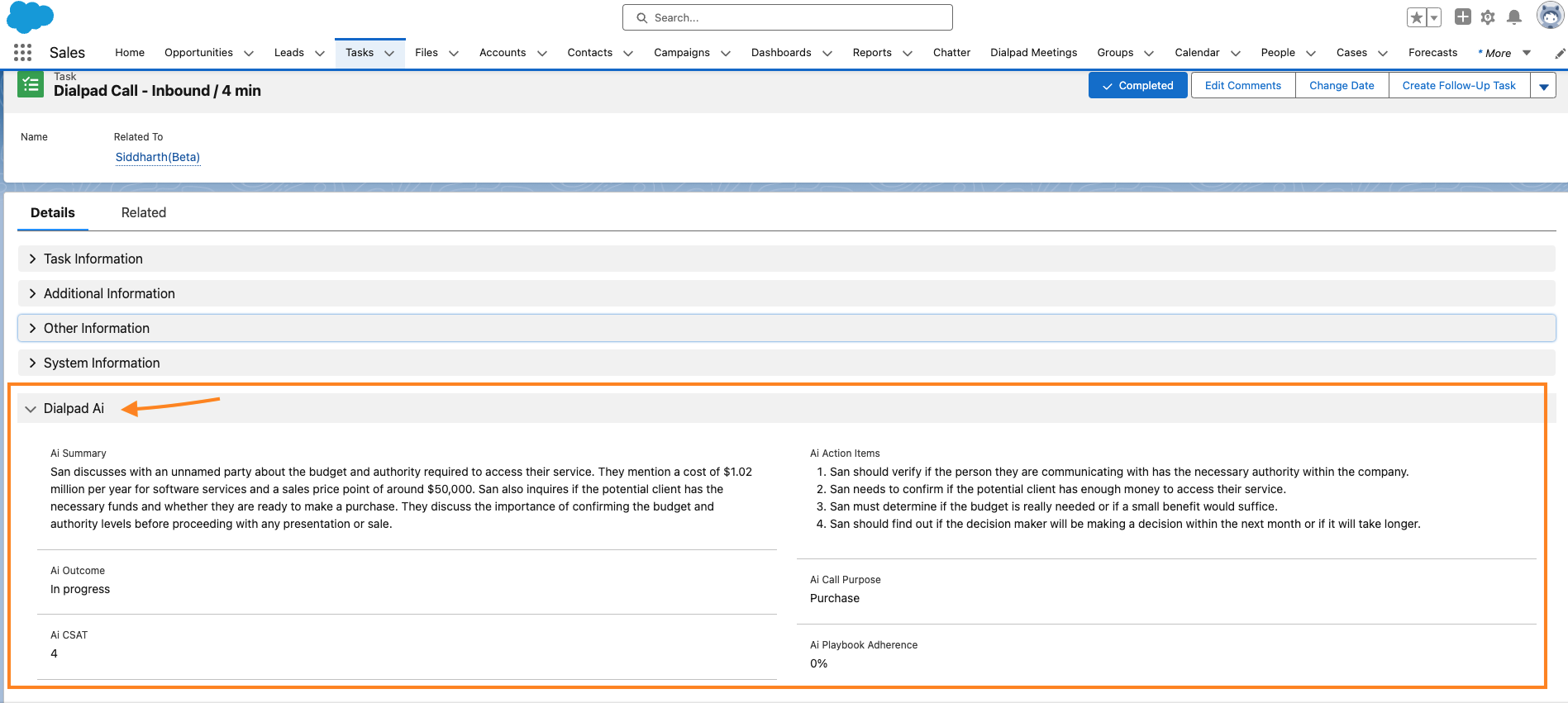Open the Files tab
Image resolution: width=1568 pixels, height=703 pixels.
(427, 53)
